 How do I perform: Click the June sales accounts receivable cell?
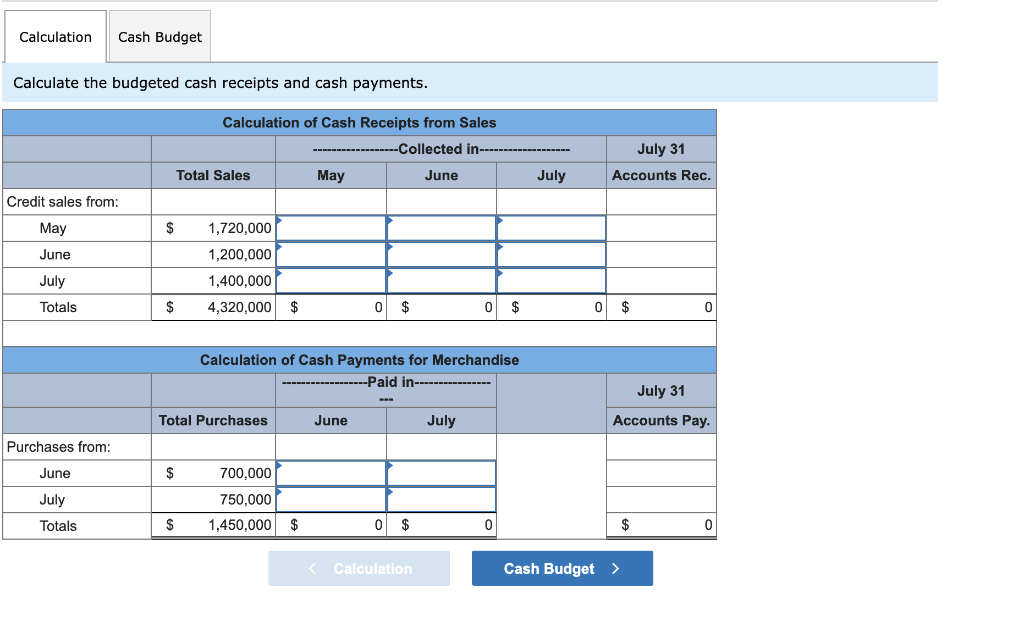click(661, 255)
